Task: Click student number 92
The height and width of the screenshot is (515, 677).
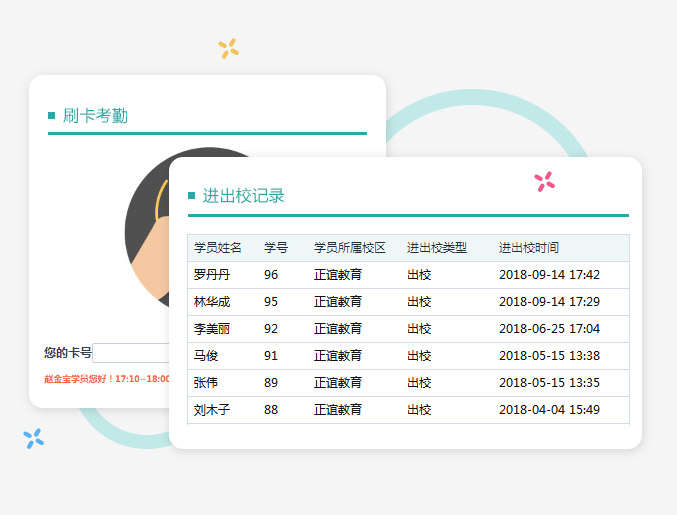Action: [271, 329]
